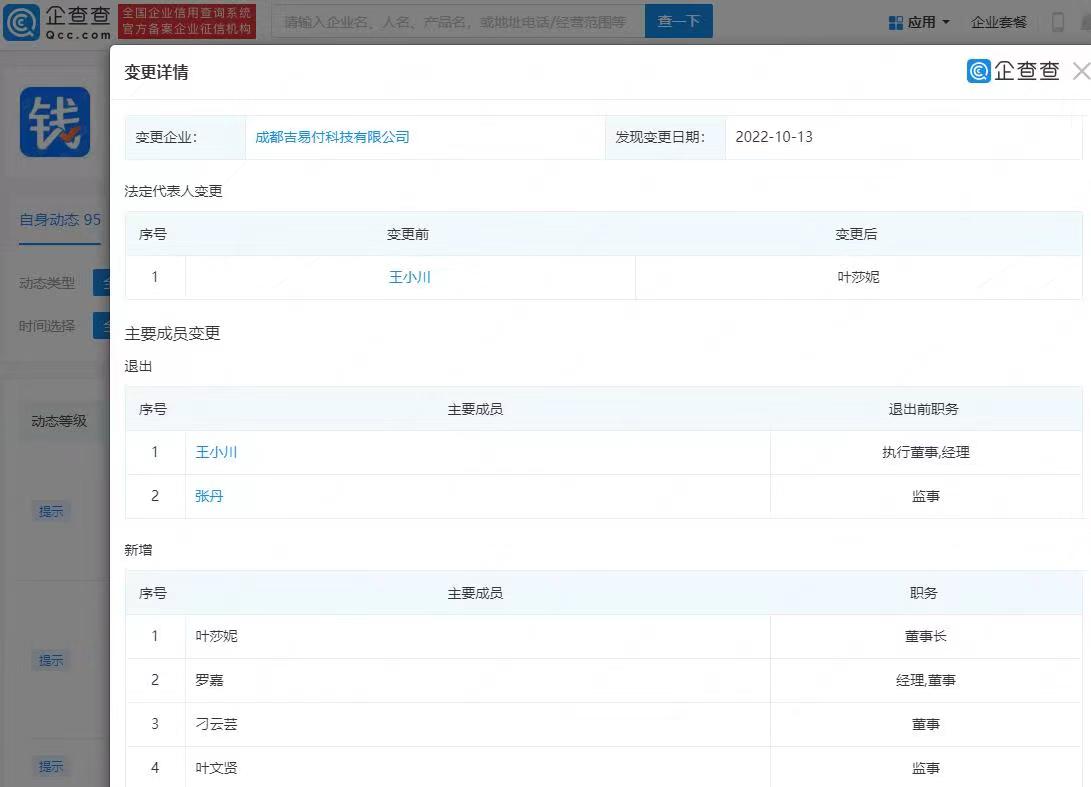1091x787 pixels.
Task: Select the 刁云芸 member row text
Action: tap(216, 724)
